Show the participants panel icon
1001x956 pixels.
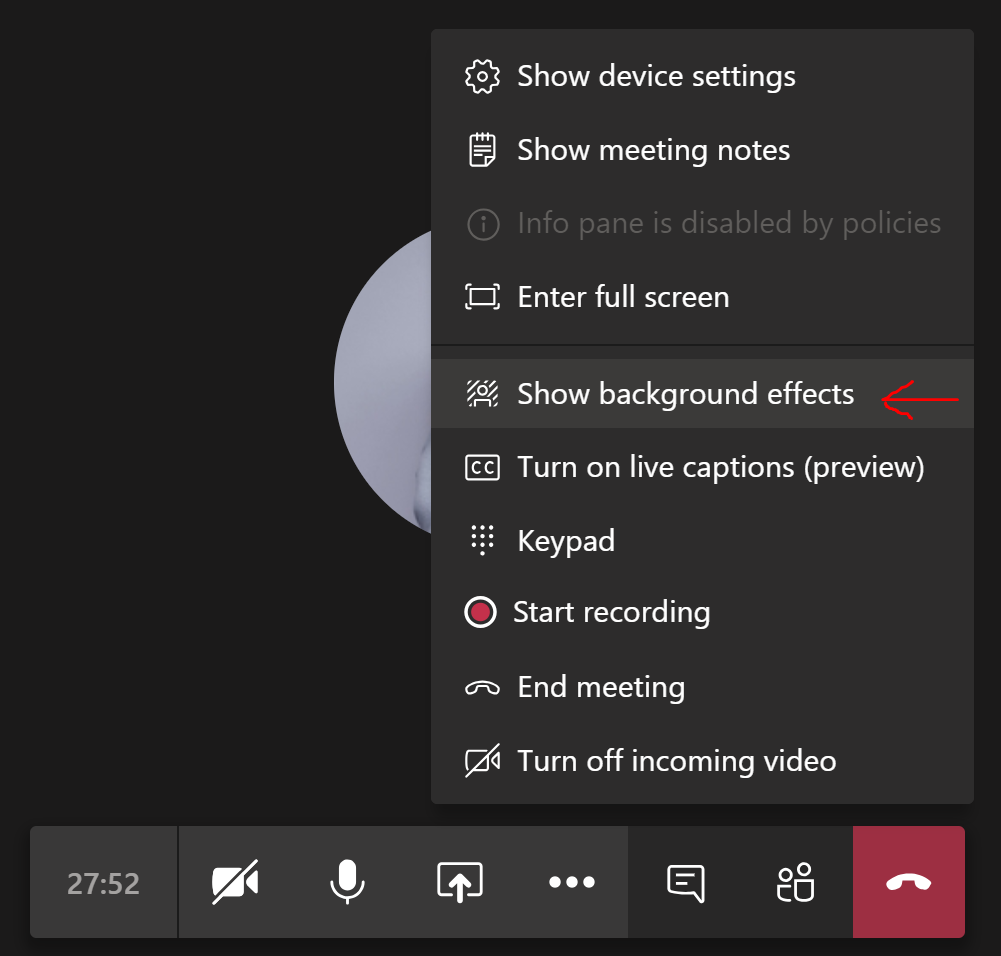[x=795, y=883]
